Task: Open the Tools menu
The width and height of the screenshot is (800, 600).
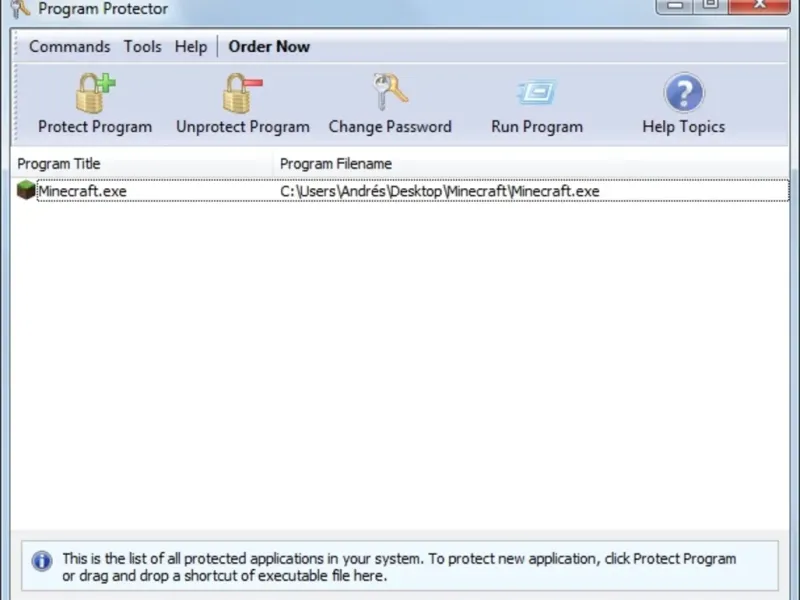Action: (142, 46)
